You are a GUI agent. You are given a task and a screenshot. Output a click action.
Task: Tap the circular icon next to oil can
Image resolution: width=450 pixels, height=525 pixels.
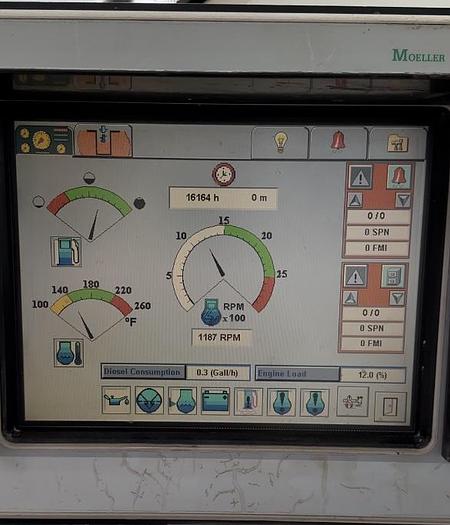click(149, 401)
